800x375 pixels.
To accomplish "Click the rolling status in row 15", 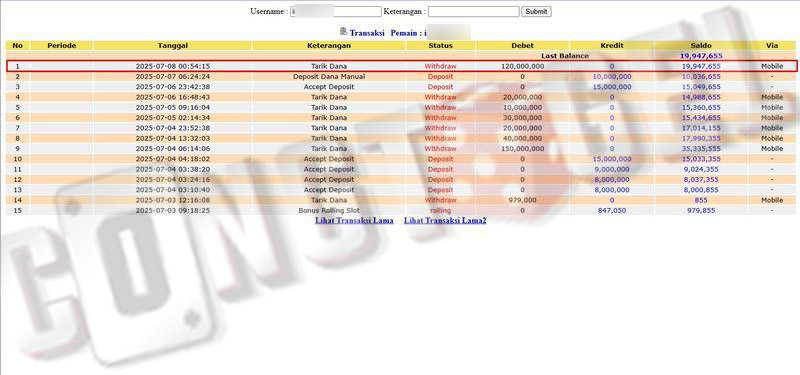I will tap(440, 210).
